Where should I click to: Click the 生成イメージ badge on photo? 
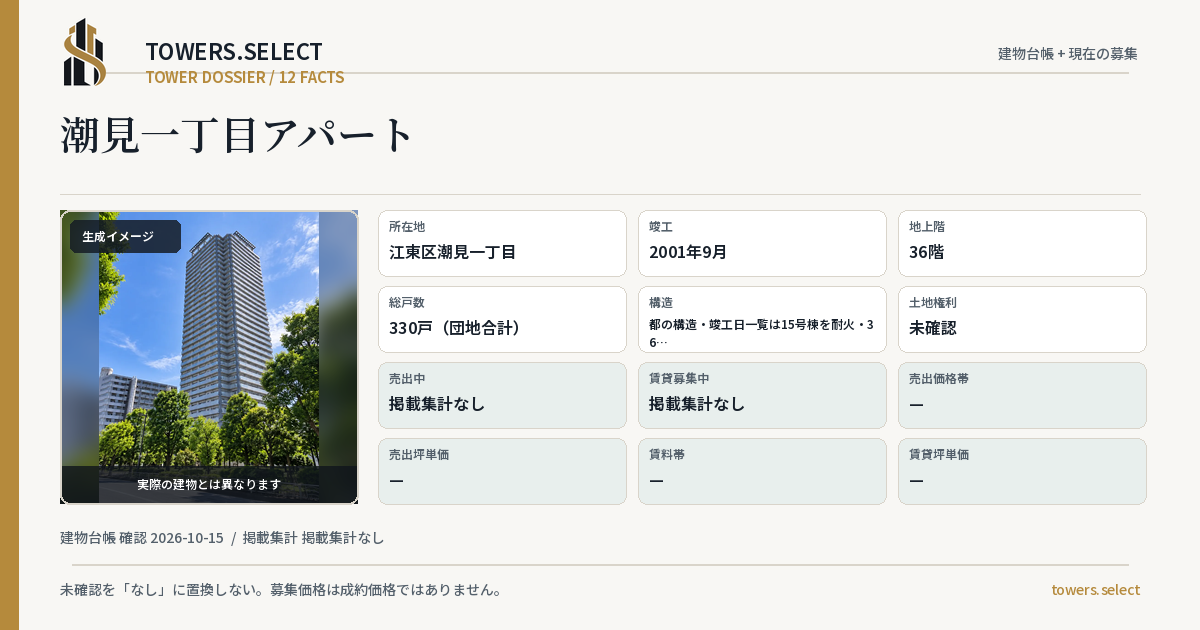[x=125, y=236]
